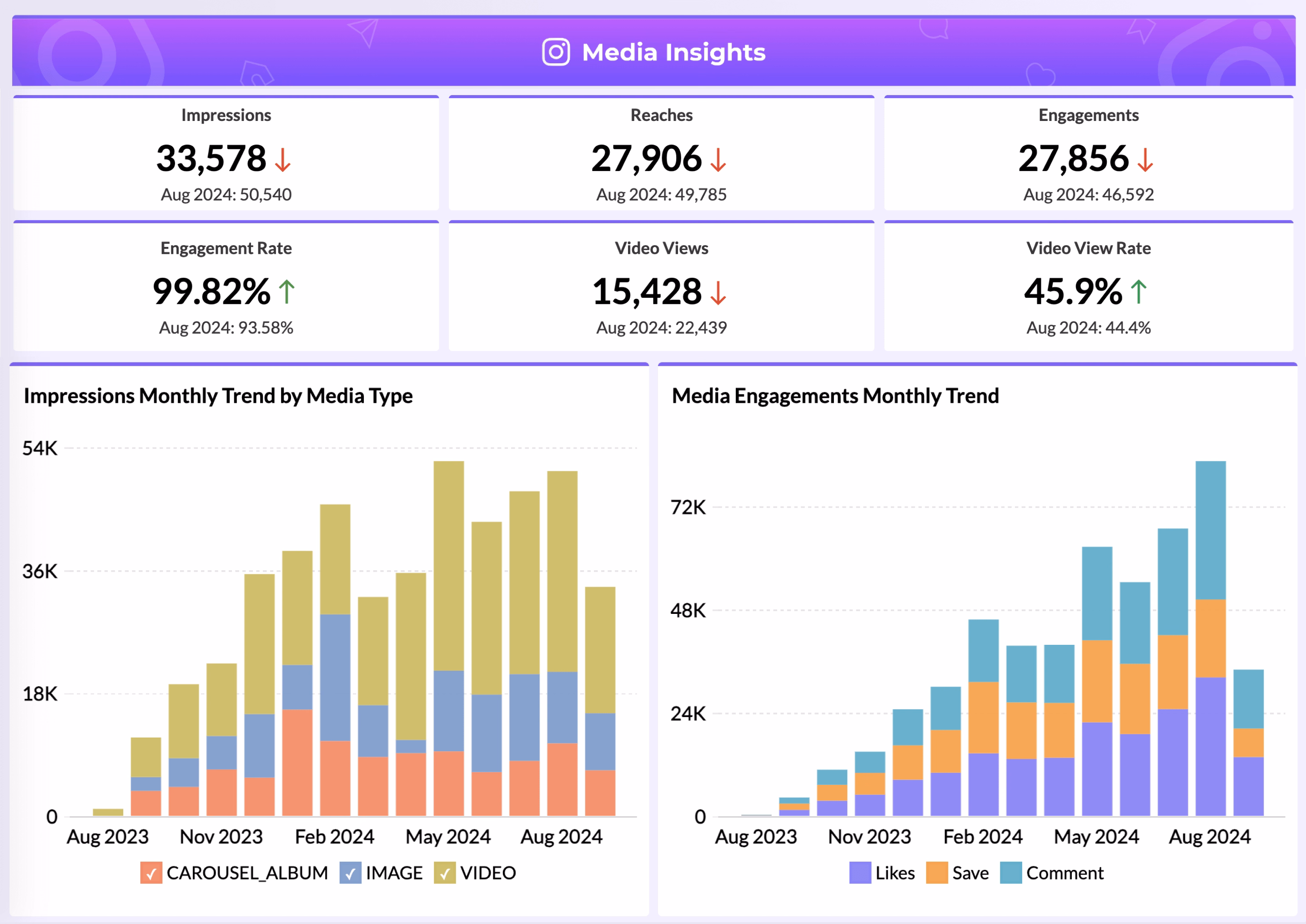Click the red down arrow beside Reaches value
This screenshot has width=1306, height=924.
coord(718,159)
